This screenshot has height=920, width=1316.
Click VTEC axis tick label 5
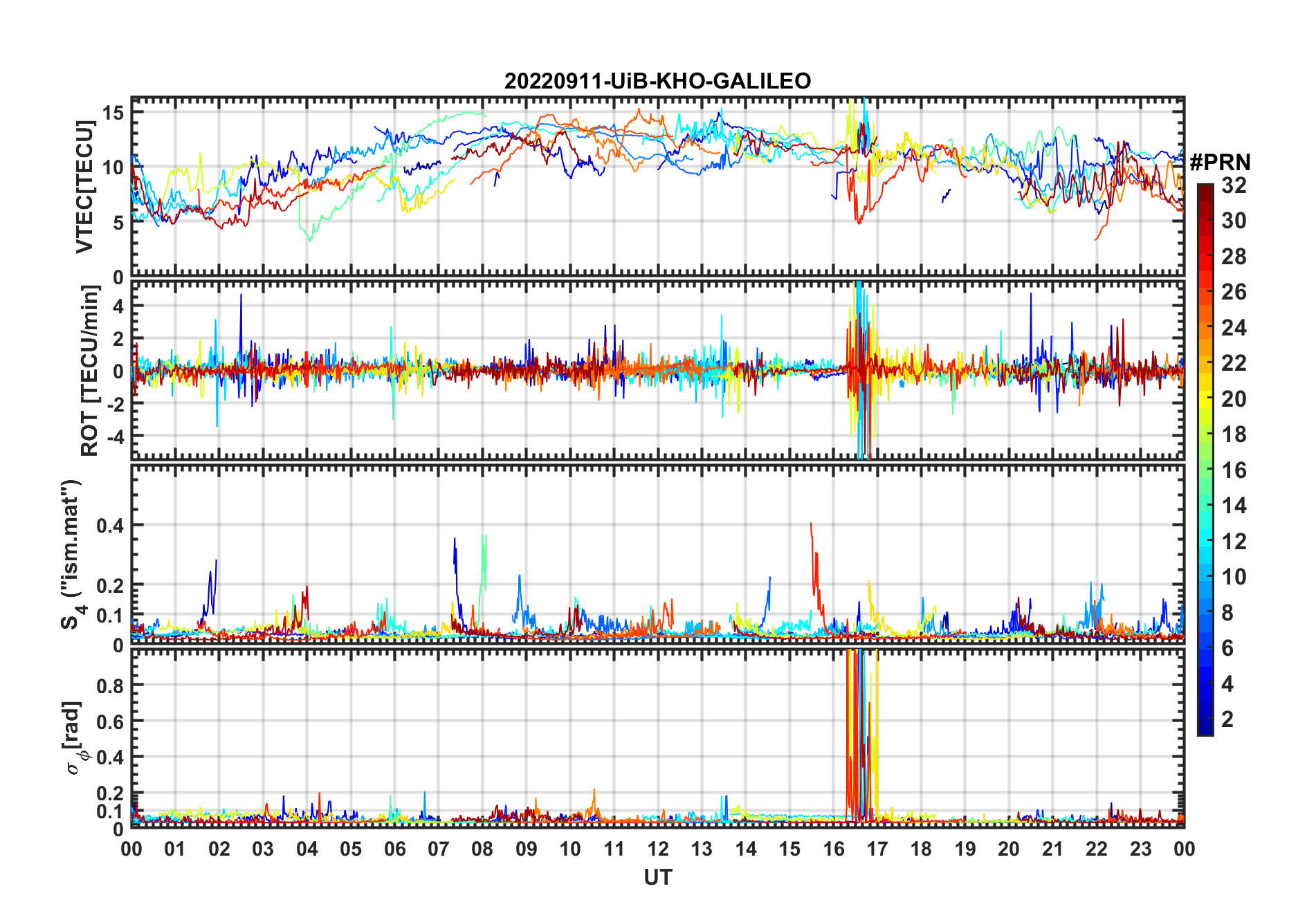118,222
